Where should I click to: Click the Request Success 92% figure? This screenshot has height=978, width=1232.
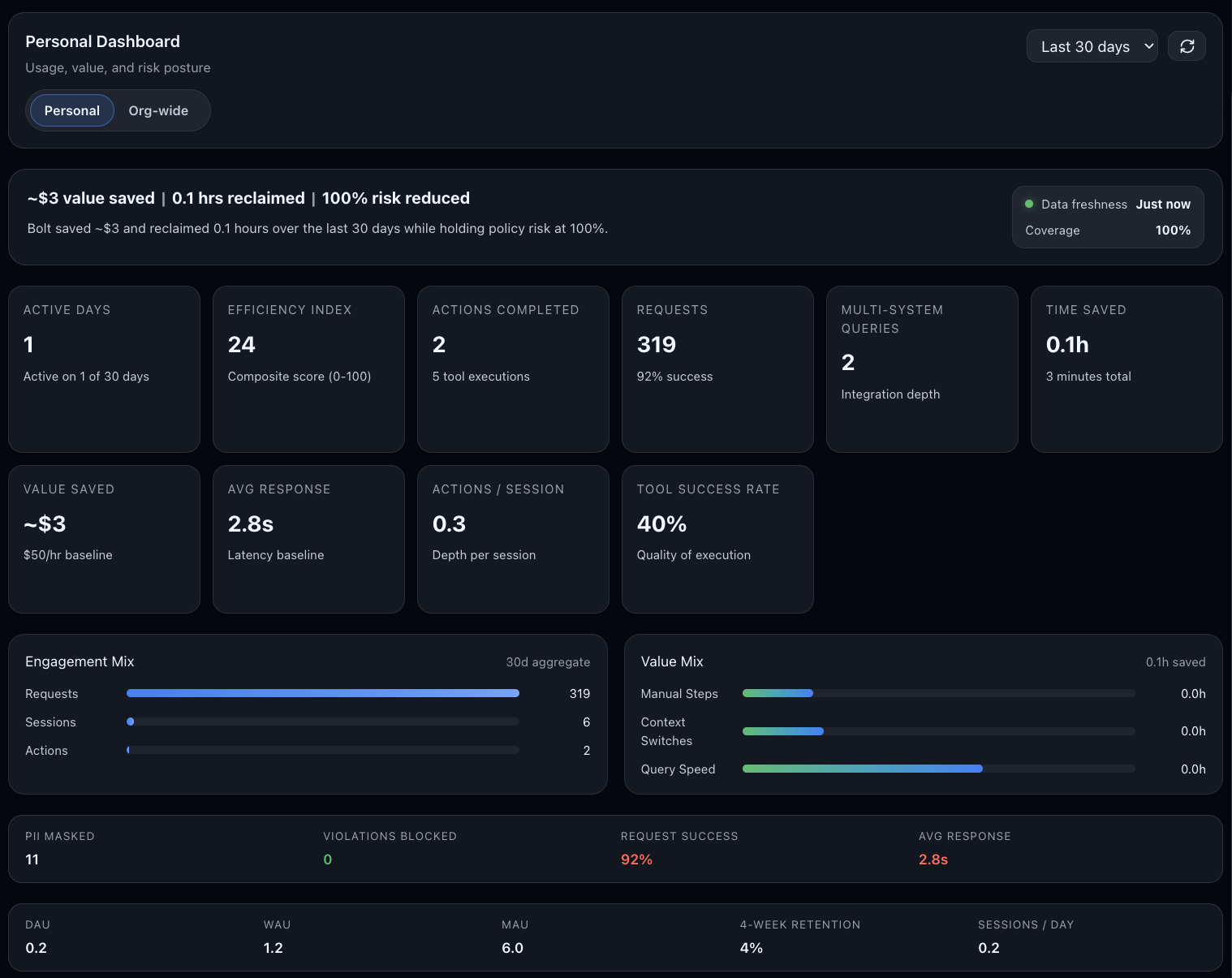(x=636, y=859)
